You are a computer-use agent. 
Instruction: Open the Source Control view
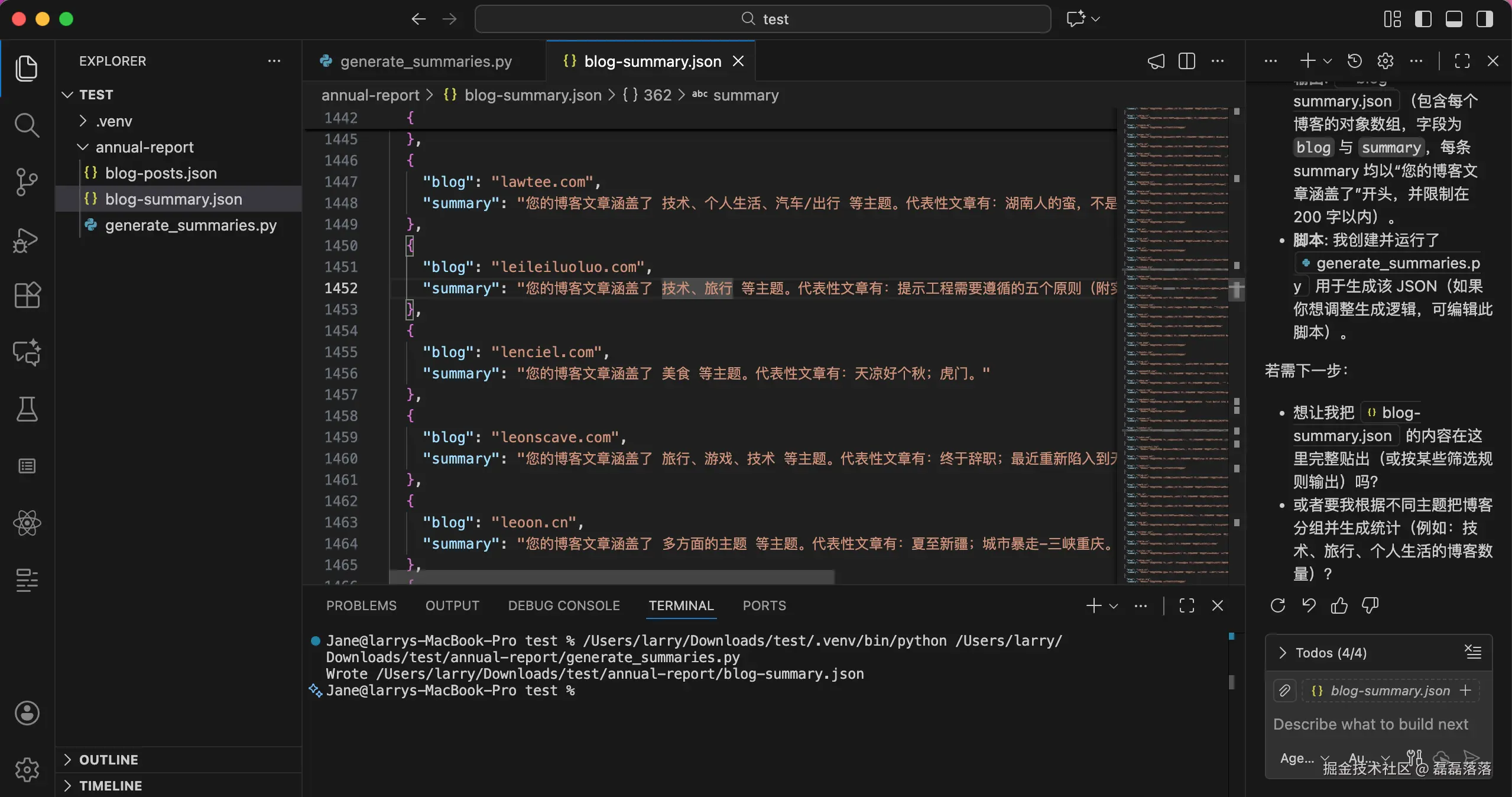[27, 182]
